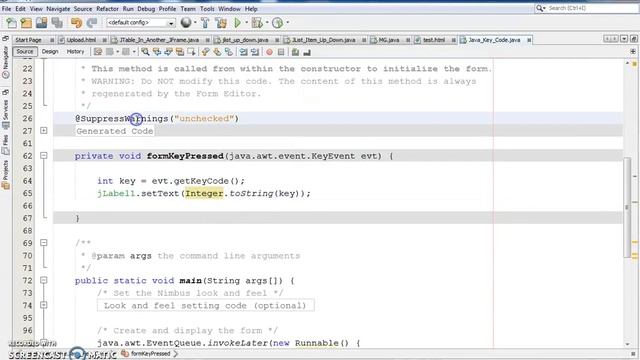Screen dimensions: 640x360
Task: Open the Projects side panel
Action: 6,175
